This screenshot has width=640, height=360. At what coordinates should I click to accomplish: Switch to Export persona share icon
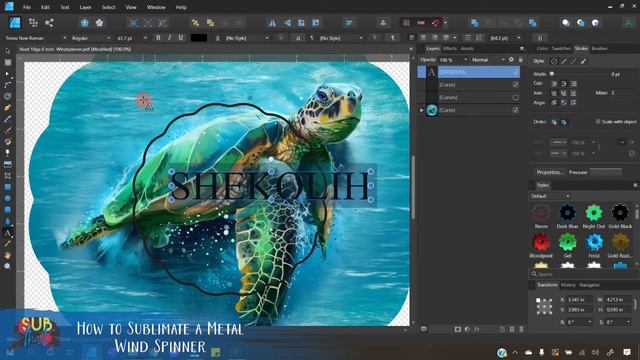(x=49, y=22)
